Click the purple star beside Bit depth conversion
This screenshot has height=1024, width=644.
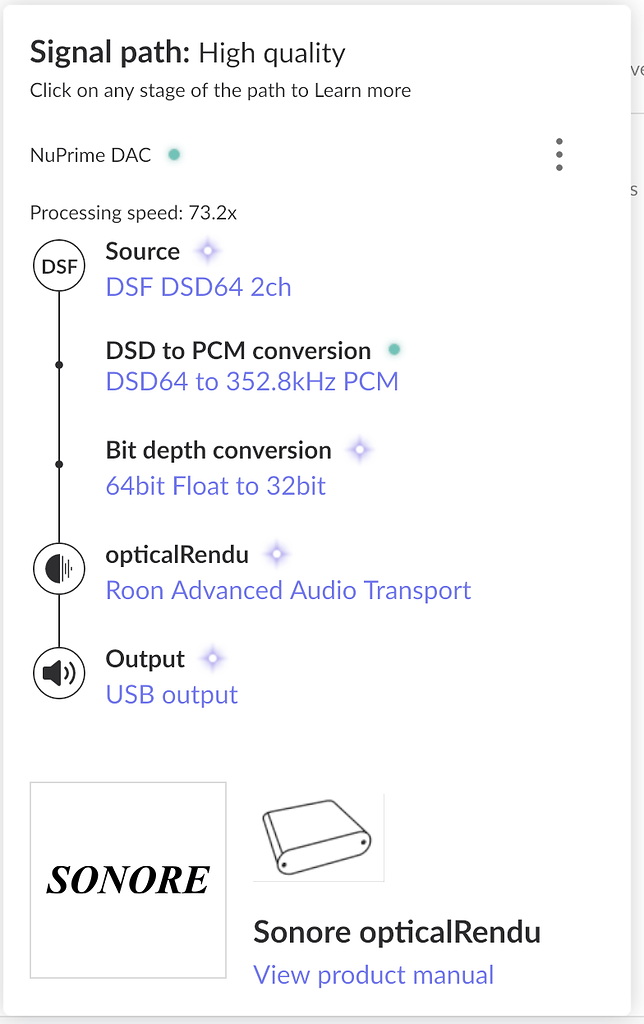(360, 450)
